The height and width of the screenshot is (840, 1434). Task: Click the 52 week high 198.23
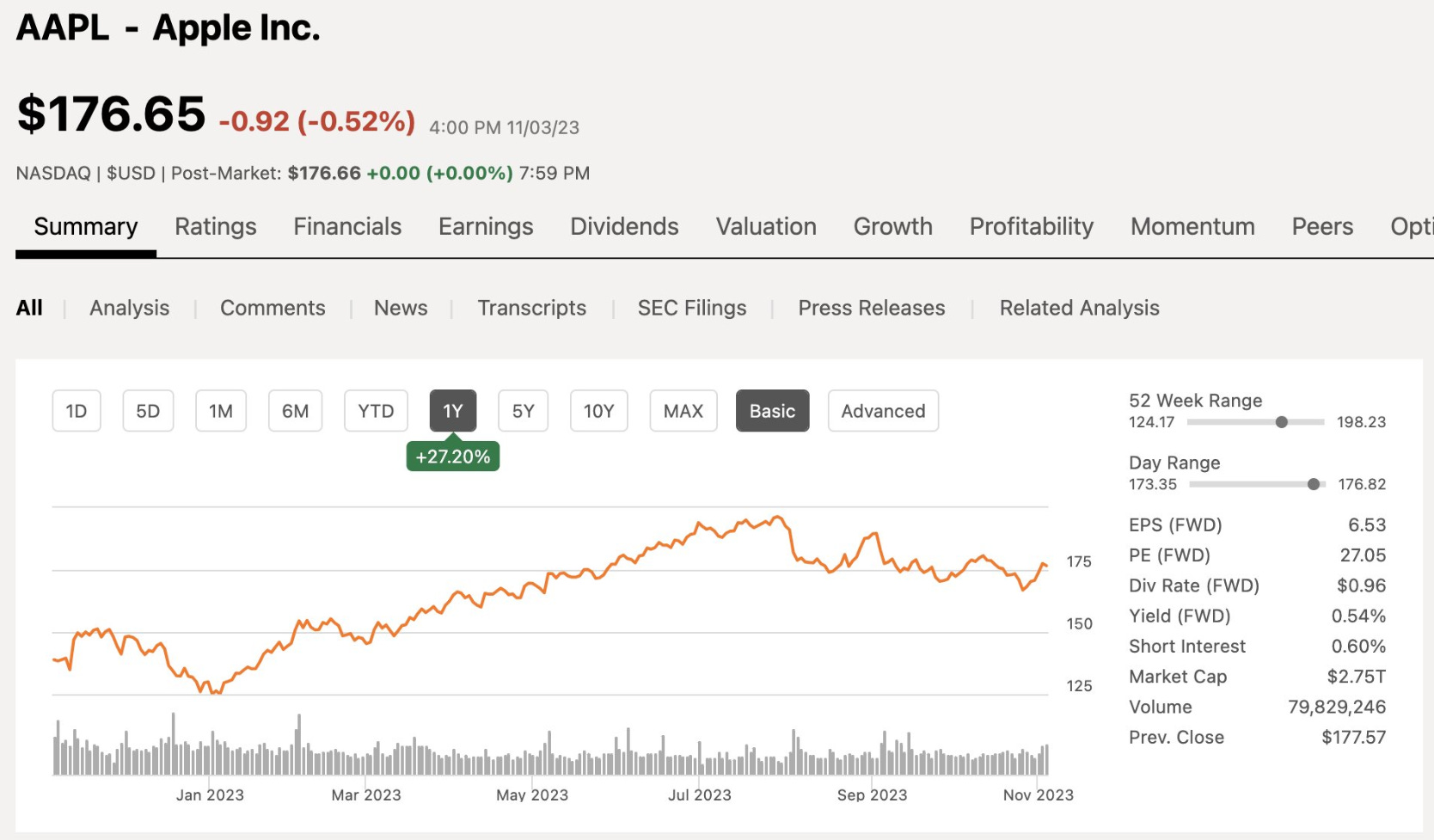point(1361,422)
